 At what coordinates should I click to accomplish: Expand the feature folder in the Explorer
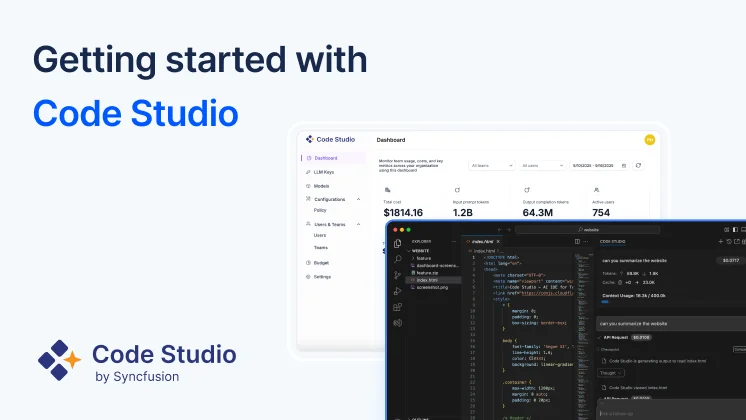click(x=423, y=258)
